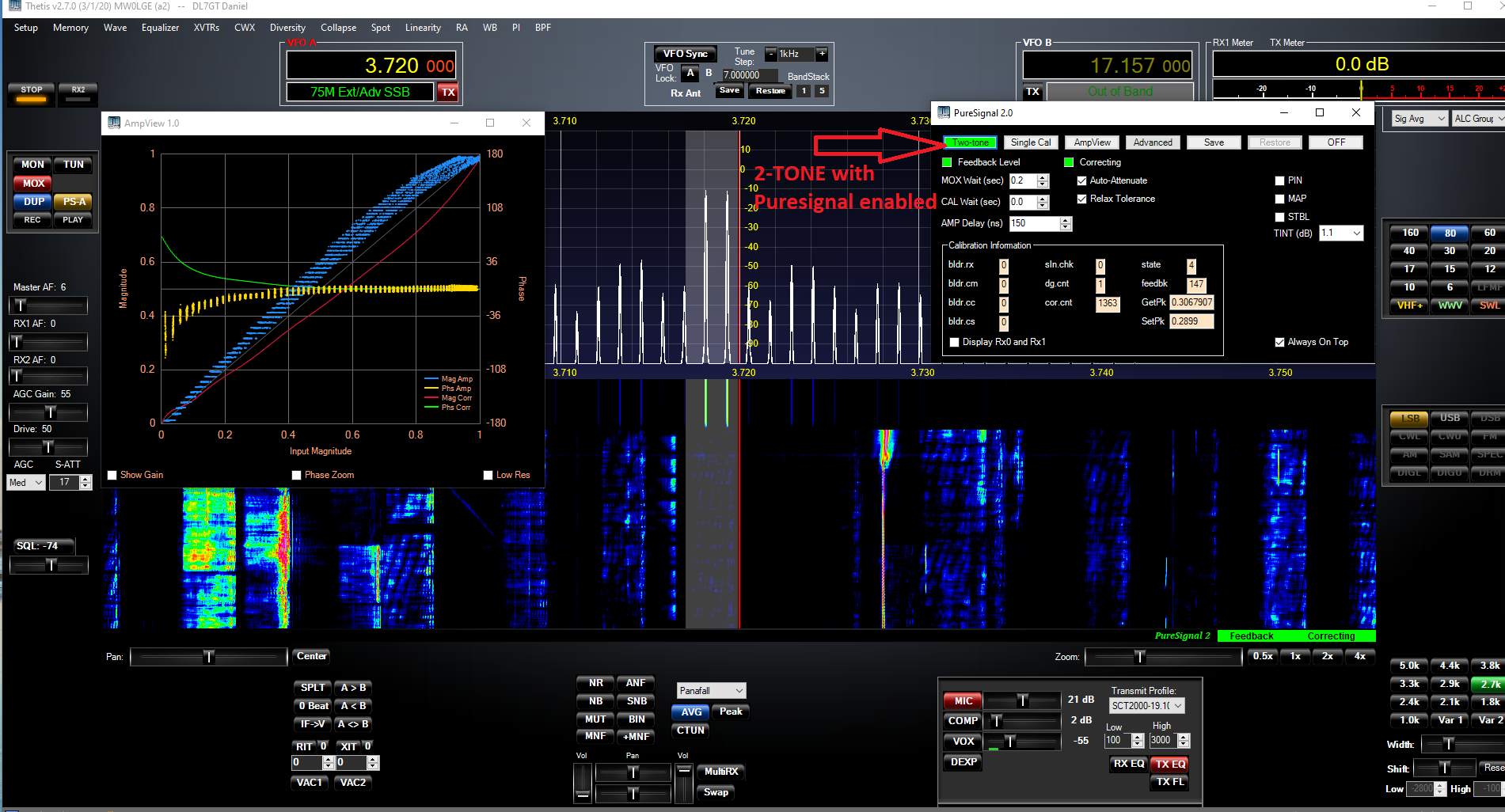
Task: Switch mode to USB
Action: tap(1450, 418)
